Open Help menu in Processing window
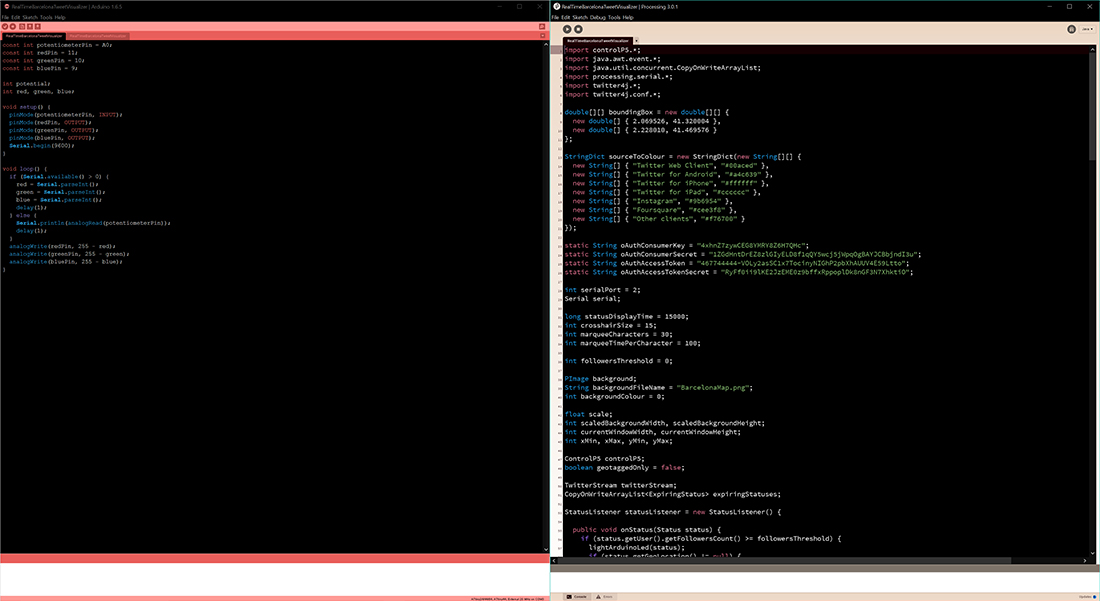 (x=628, y=18)
